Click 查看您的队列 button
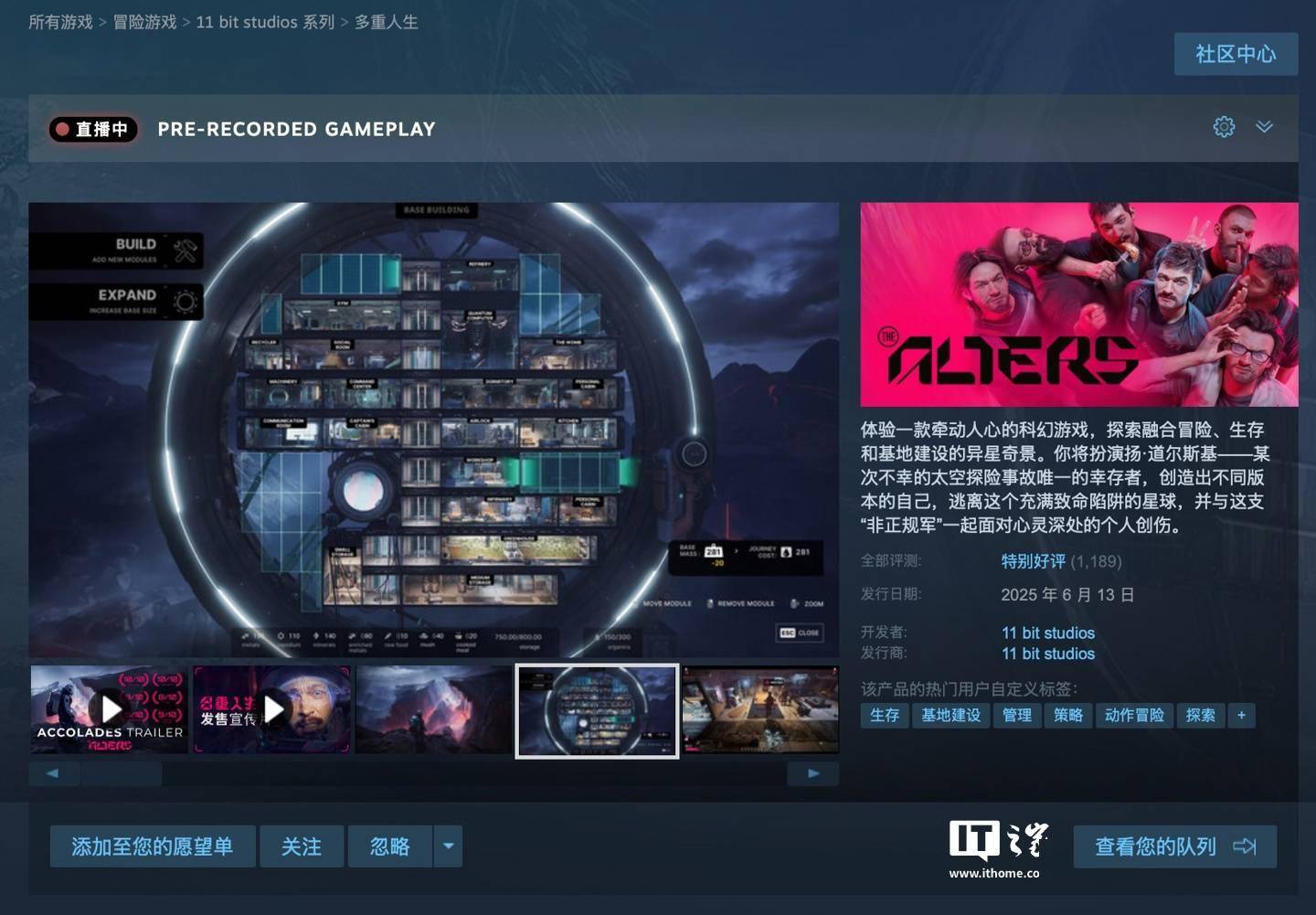This screenshot has width=1316, height=915. [1175, 846]
